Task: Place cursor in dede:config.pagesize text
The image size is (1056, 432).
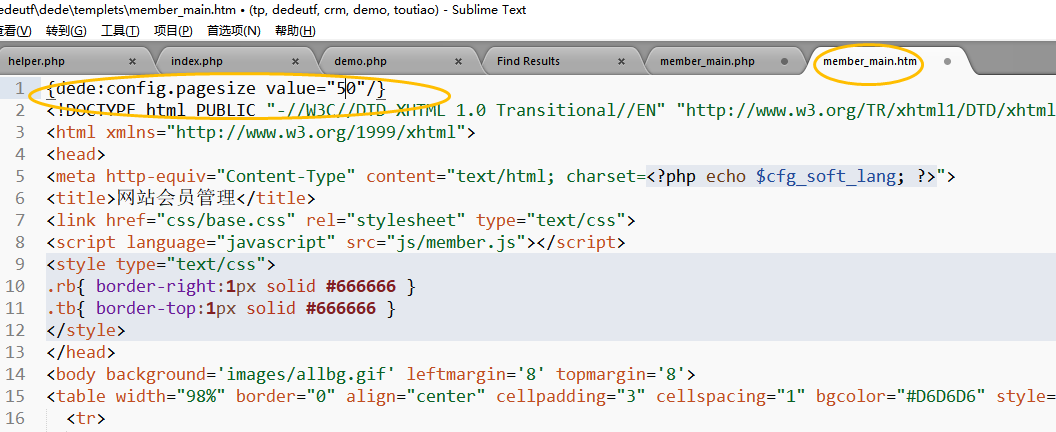Action: tap(156, 88)
